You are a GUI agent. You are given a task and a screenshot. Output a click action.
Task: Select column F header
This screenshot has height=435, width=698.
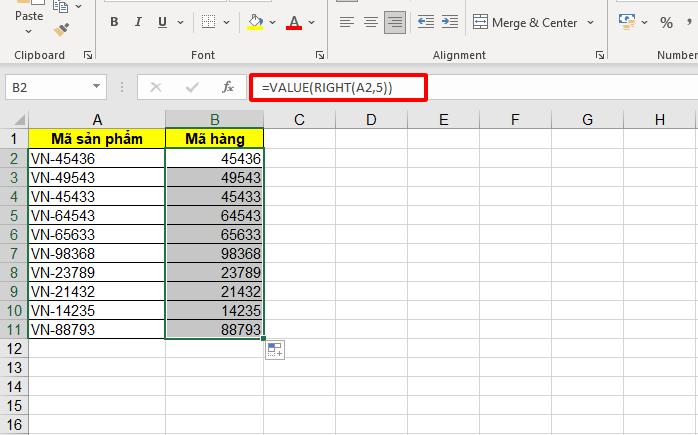click(x=515, y=119)
